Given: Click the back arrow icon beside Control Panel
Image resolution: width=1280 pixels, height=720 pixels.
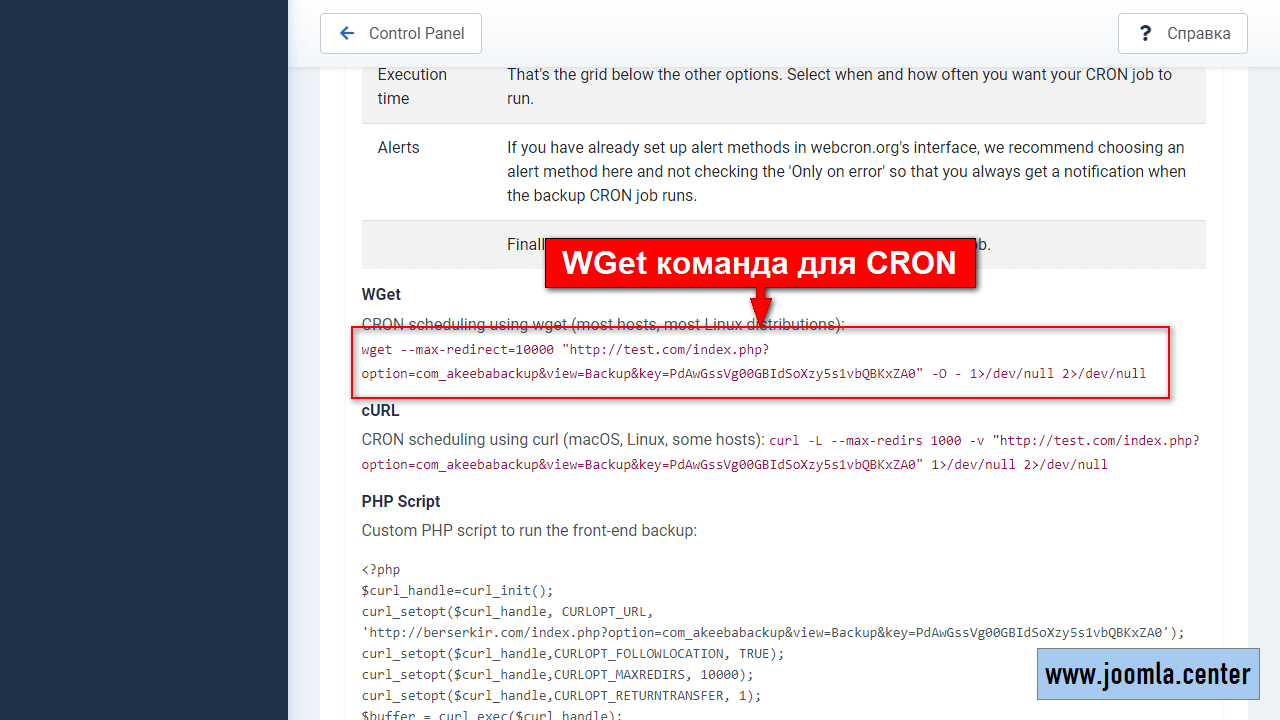Looking at the screenshot, I should click(x=347, y=33).
